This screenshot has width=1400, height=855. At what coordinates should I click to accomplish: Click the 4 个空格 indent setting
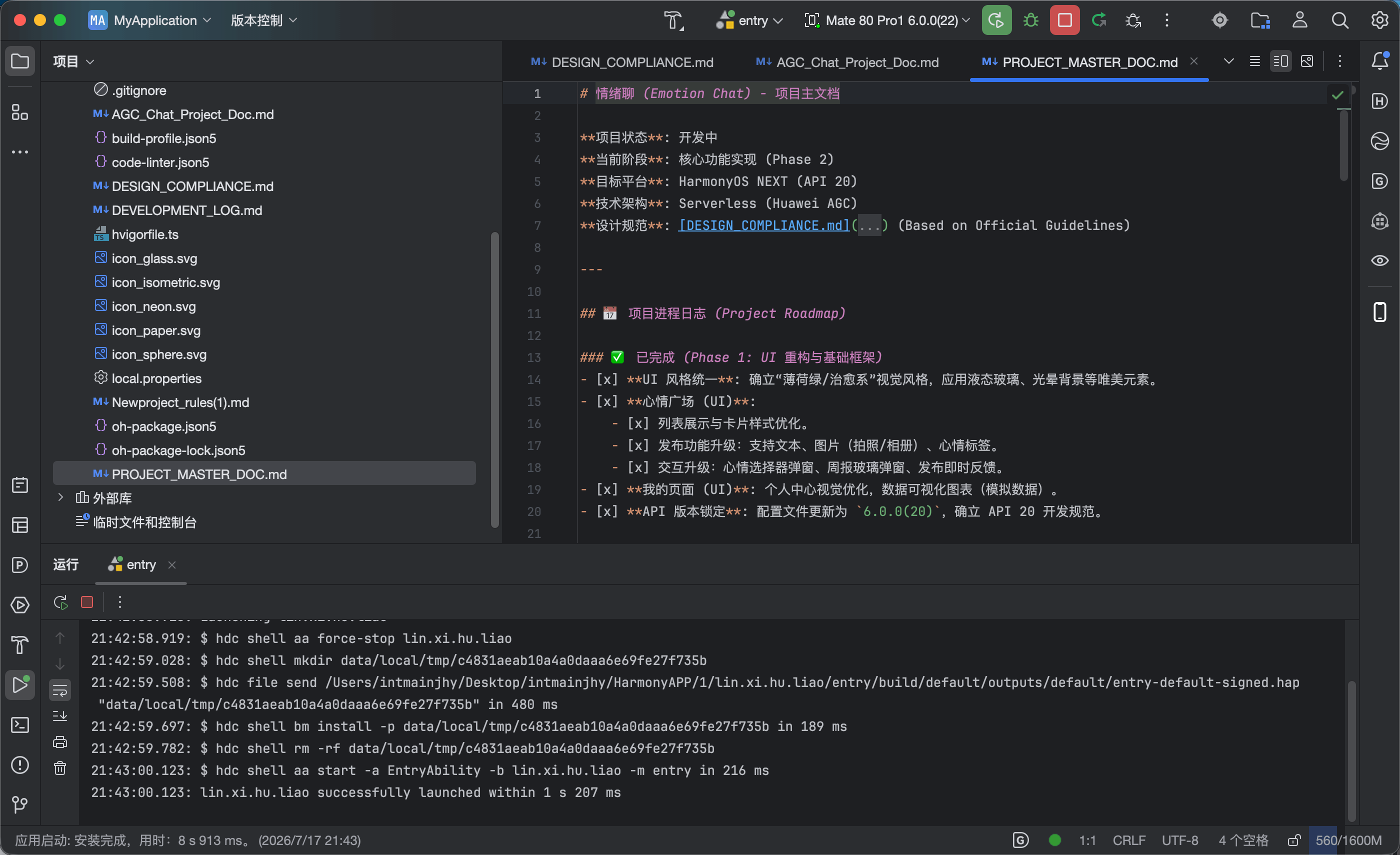1243,840
